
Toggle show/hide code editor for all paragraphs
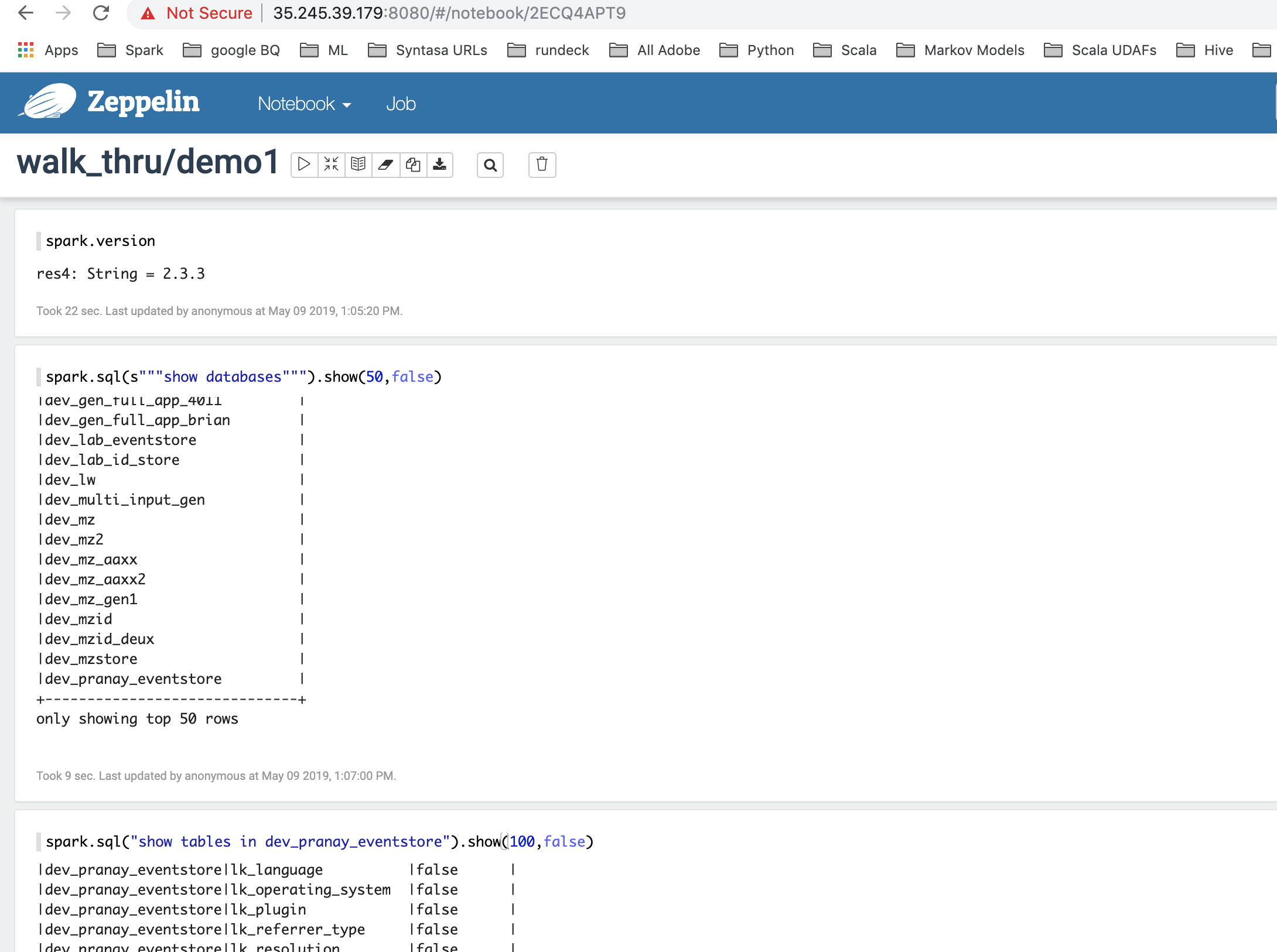tap(331, 165)
